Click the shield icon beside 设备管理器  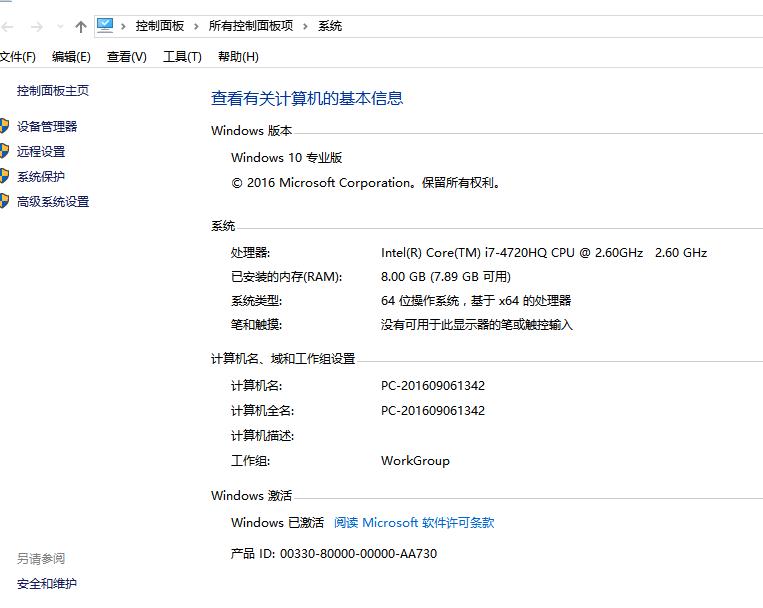point(4,126)
